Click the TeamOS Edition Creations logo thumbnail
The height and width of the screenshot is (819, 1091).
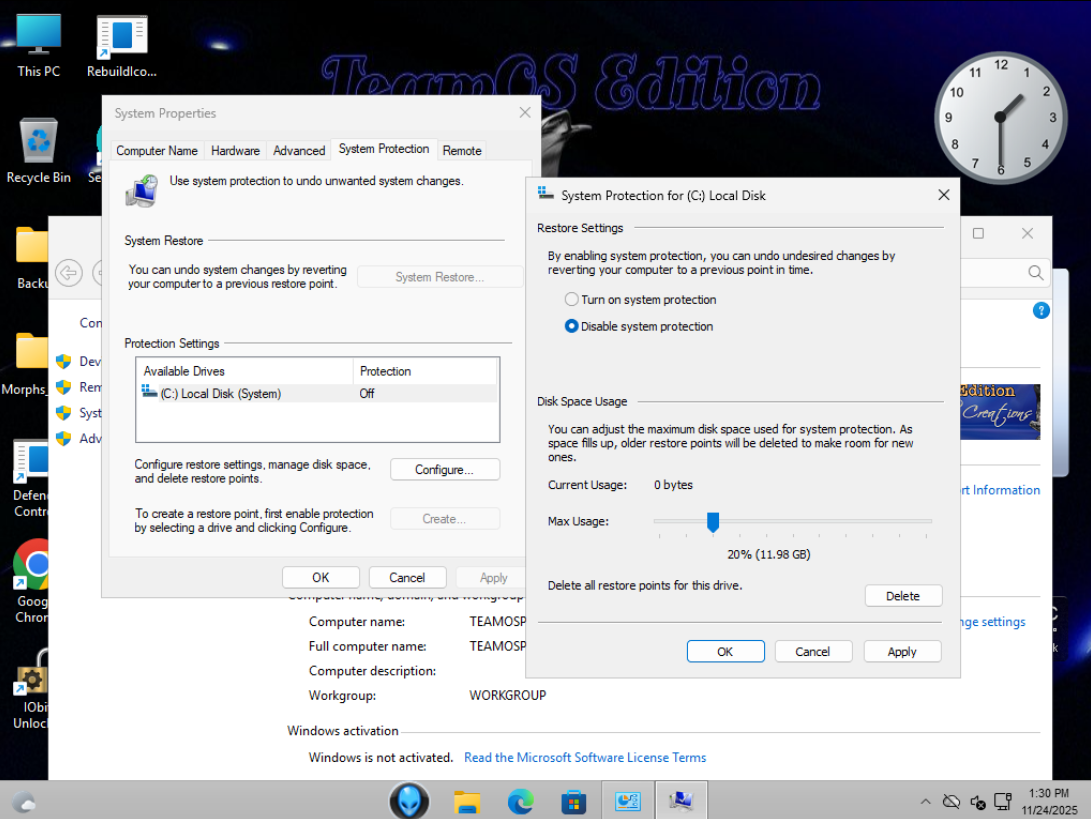(1000, 412)
